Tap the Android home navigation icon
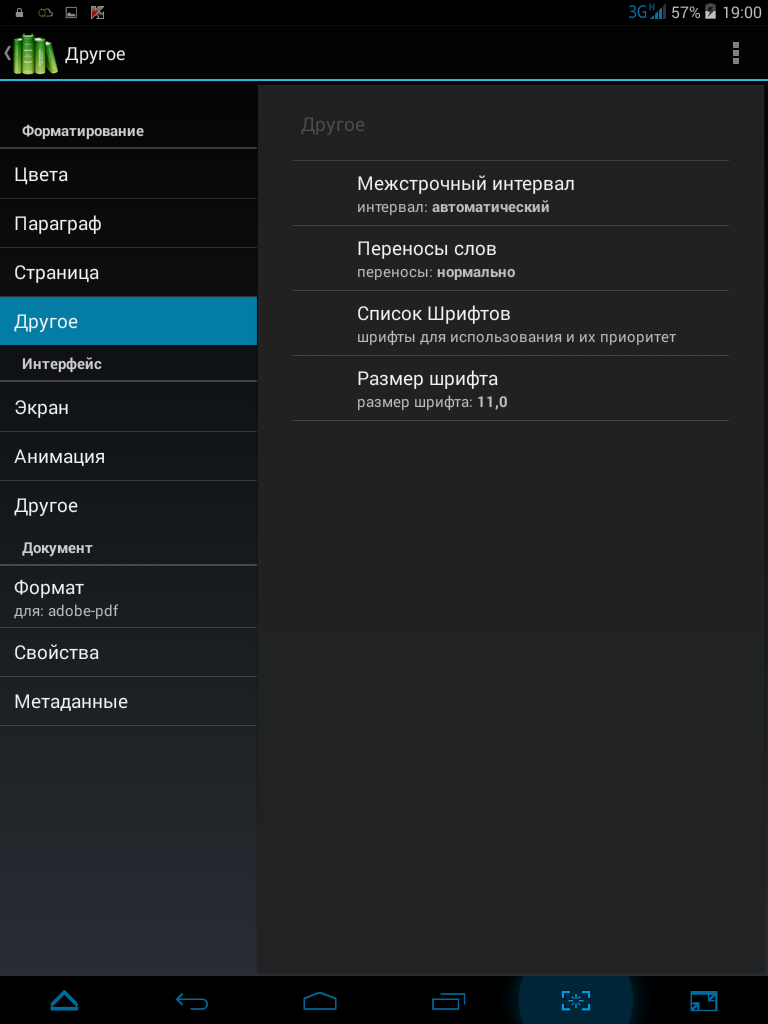The height and width of the screenshot is (1024, 768). (320, 1000)
